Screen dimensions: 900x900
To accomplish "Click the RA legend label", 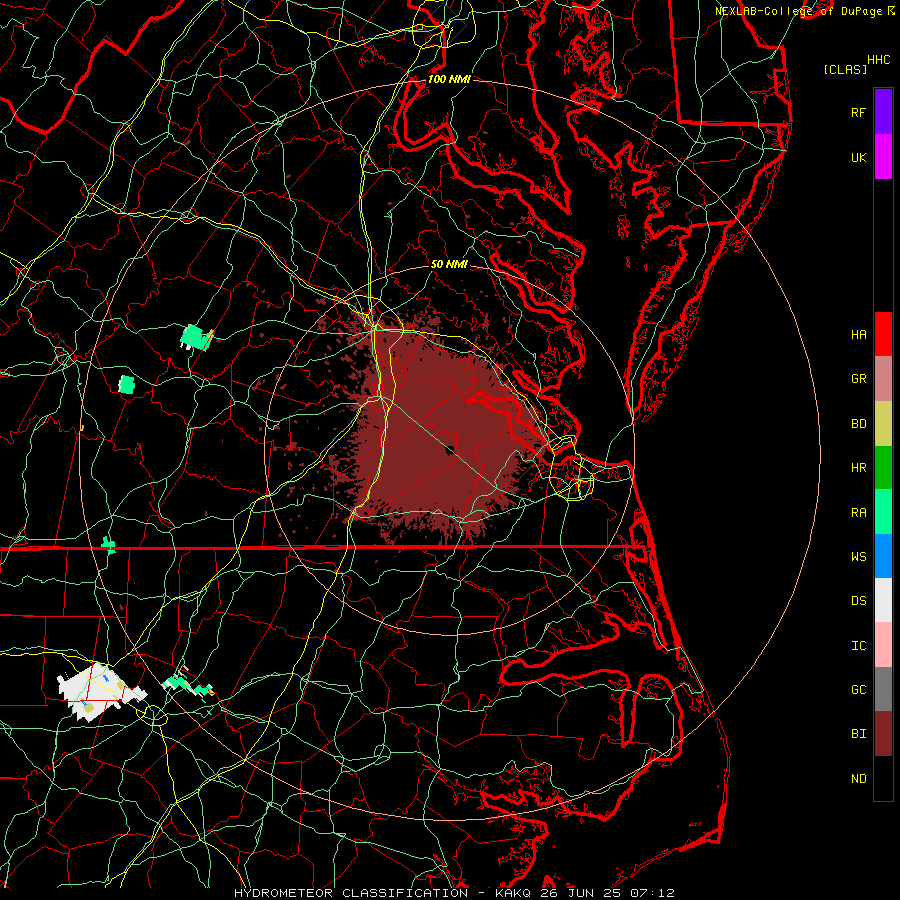I will click(858, 512).
